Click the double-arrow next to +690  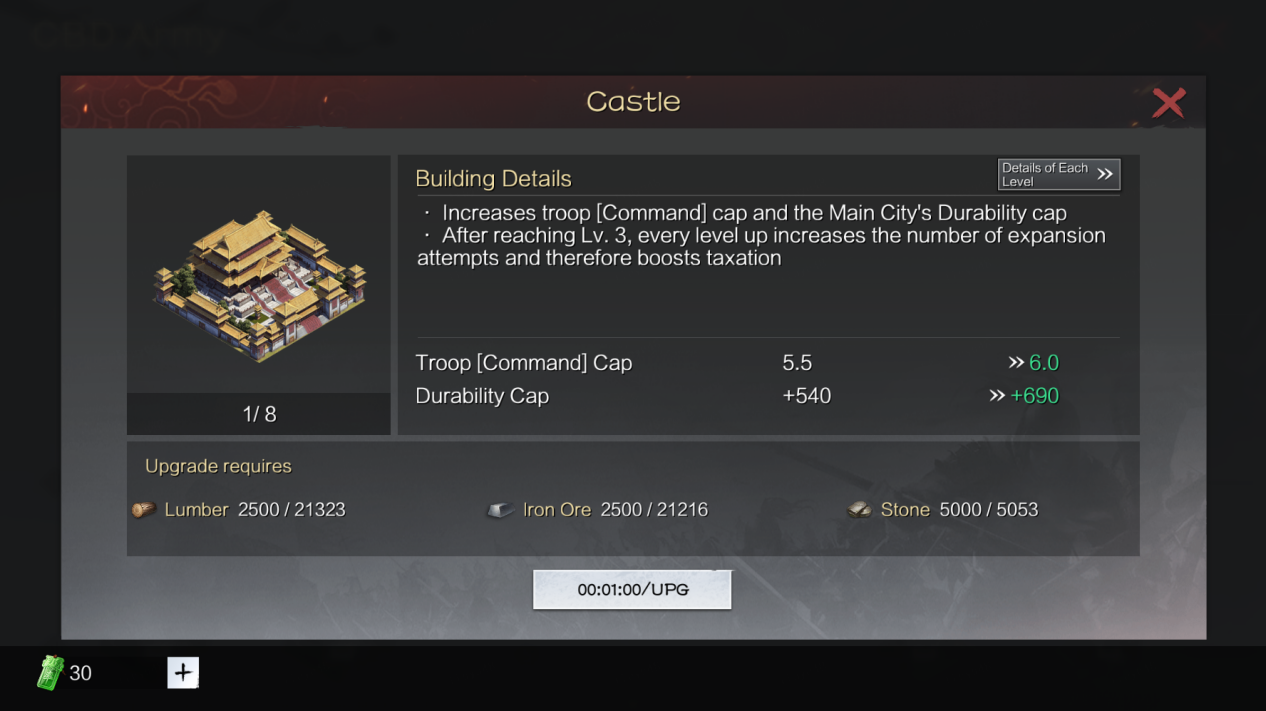[997, 396]
